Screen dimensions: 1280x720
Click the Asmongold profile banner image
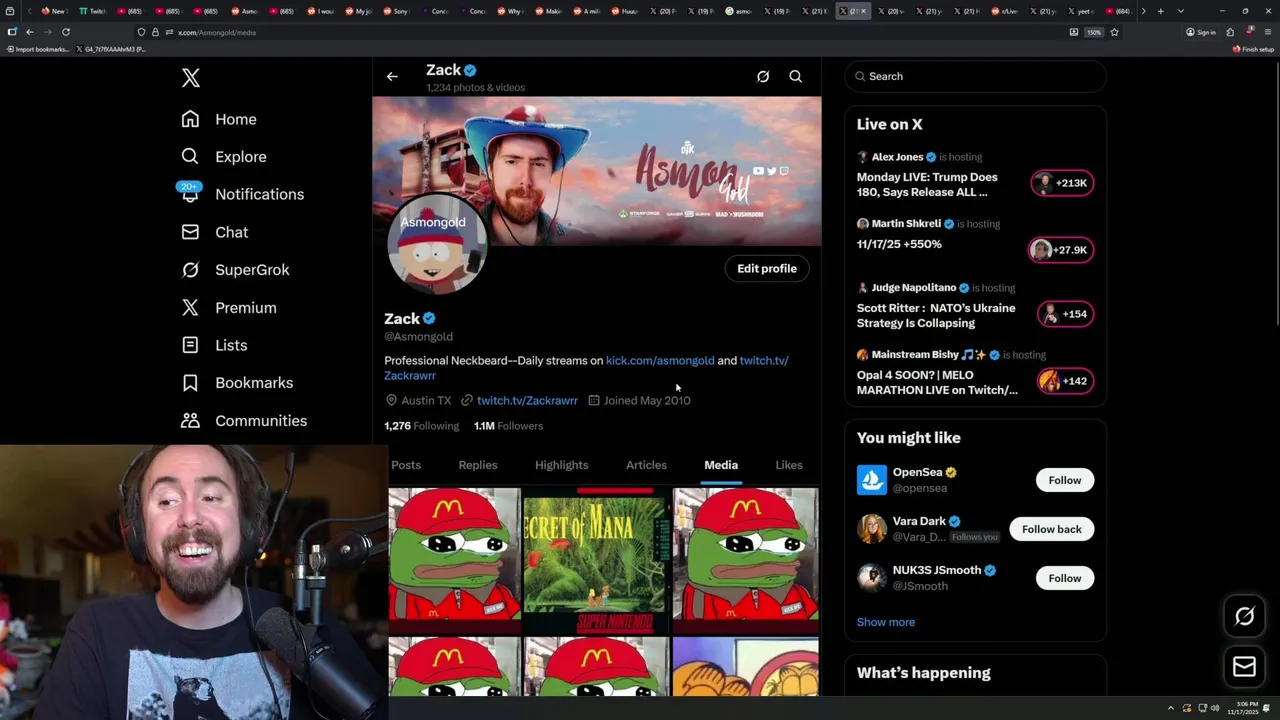[597, 171]
